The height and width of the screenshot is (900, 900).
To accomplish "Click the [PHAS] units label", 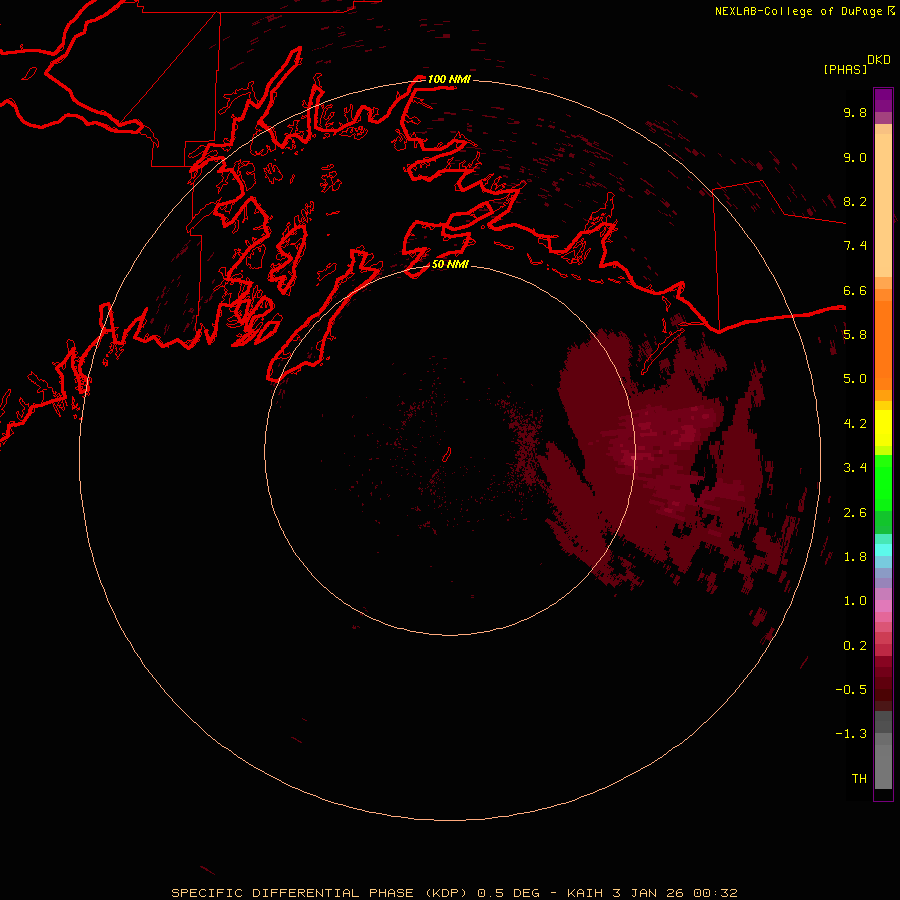I will coord(845,70).
